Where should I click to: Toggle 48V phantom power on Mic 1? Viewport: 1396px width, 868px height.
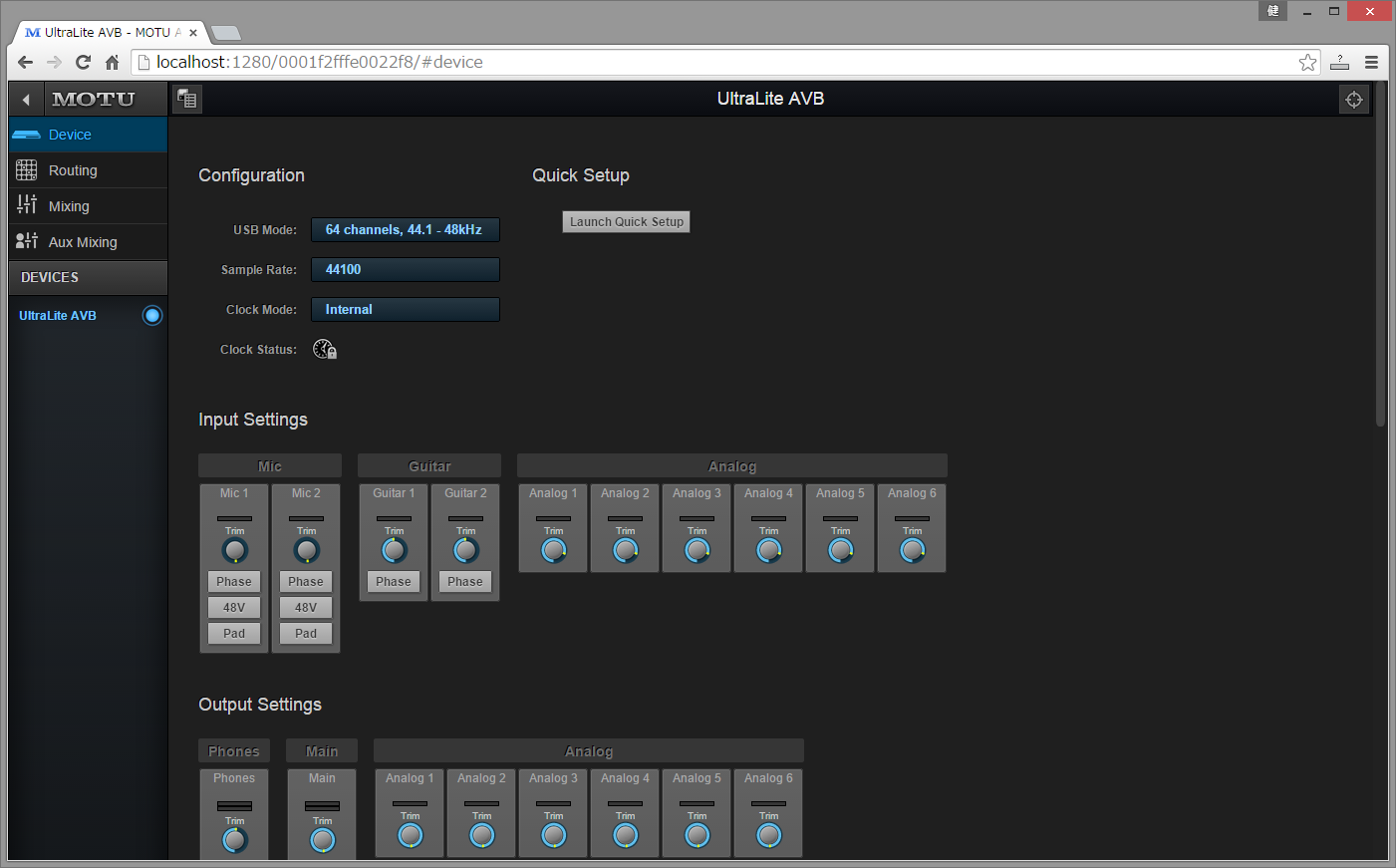coord(234,608)
